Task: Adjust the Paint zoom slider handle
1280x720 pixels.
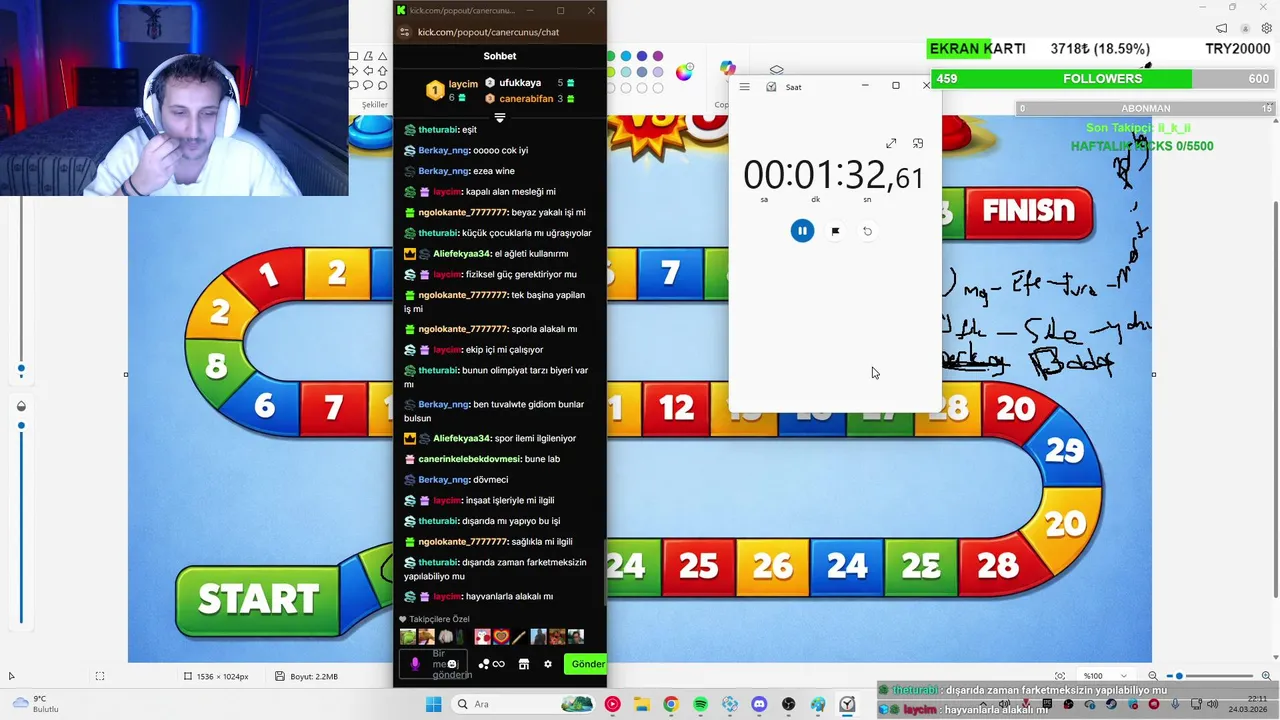Action: tap(1180, 676)
